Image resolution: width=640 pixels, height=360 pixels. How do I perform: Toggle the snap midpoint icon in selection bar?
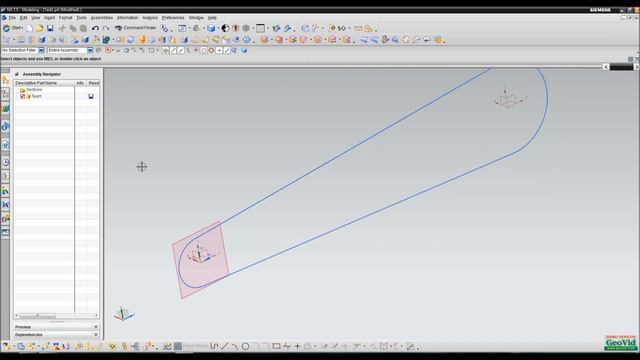(181, 51)
